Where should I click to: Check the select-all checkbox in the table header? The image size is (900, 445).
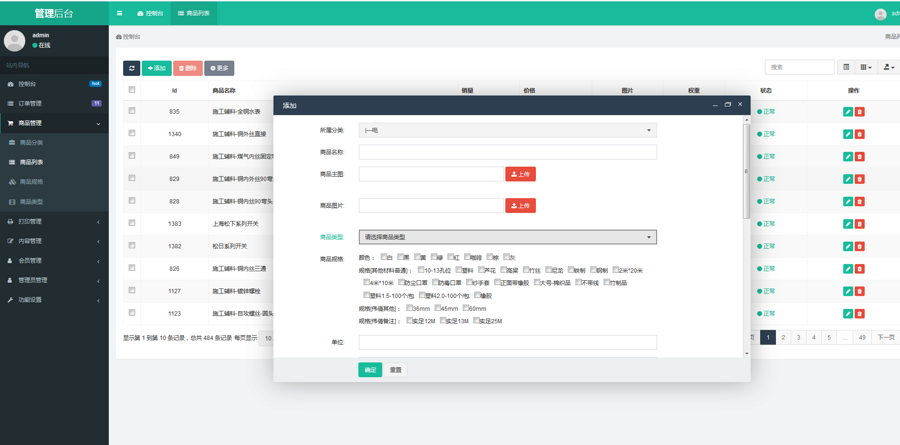point(132,89)
